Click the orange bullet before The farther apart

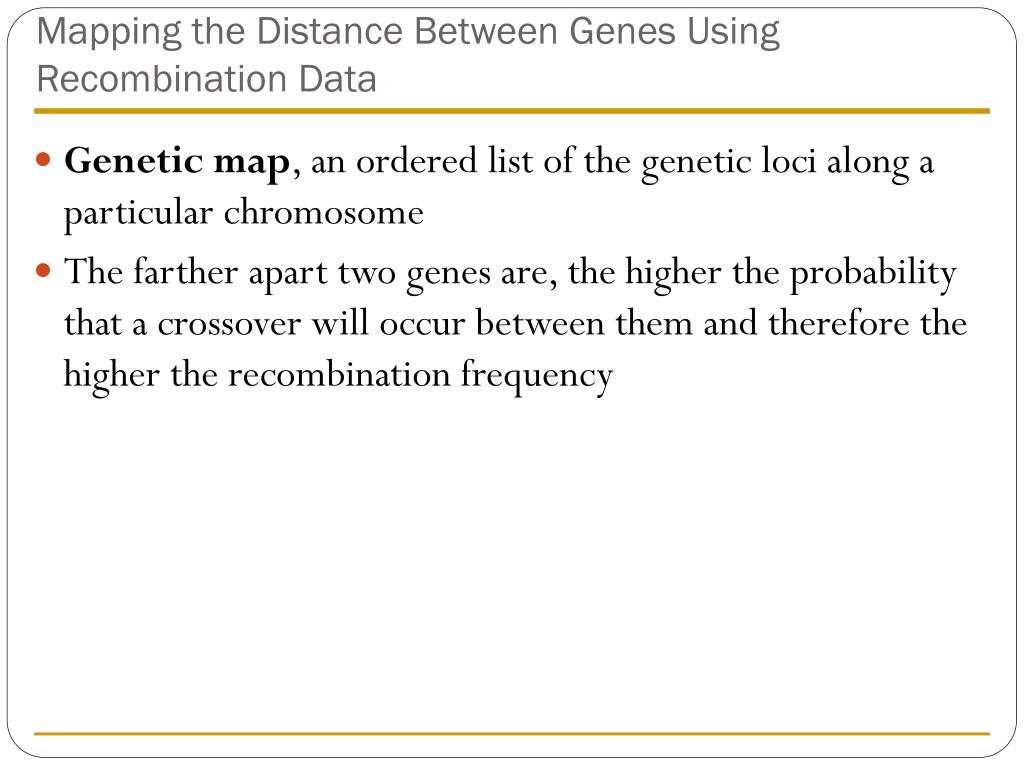point(44,270)
